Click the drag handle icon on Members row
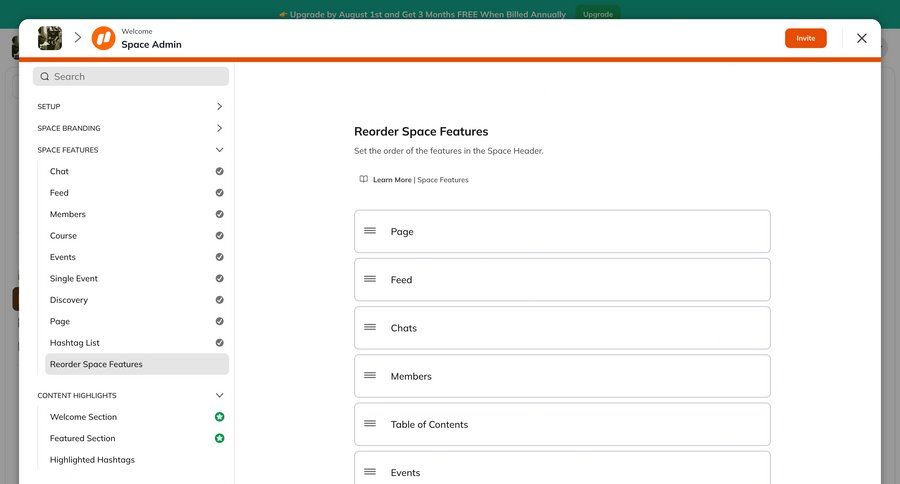The height and width of the screenshot is (484, 900). click(370, 375)
